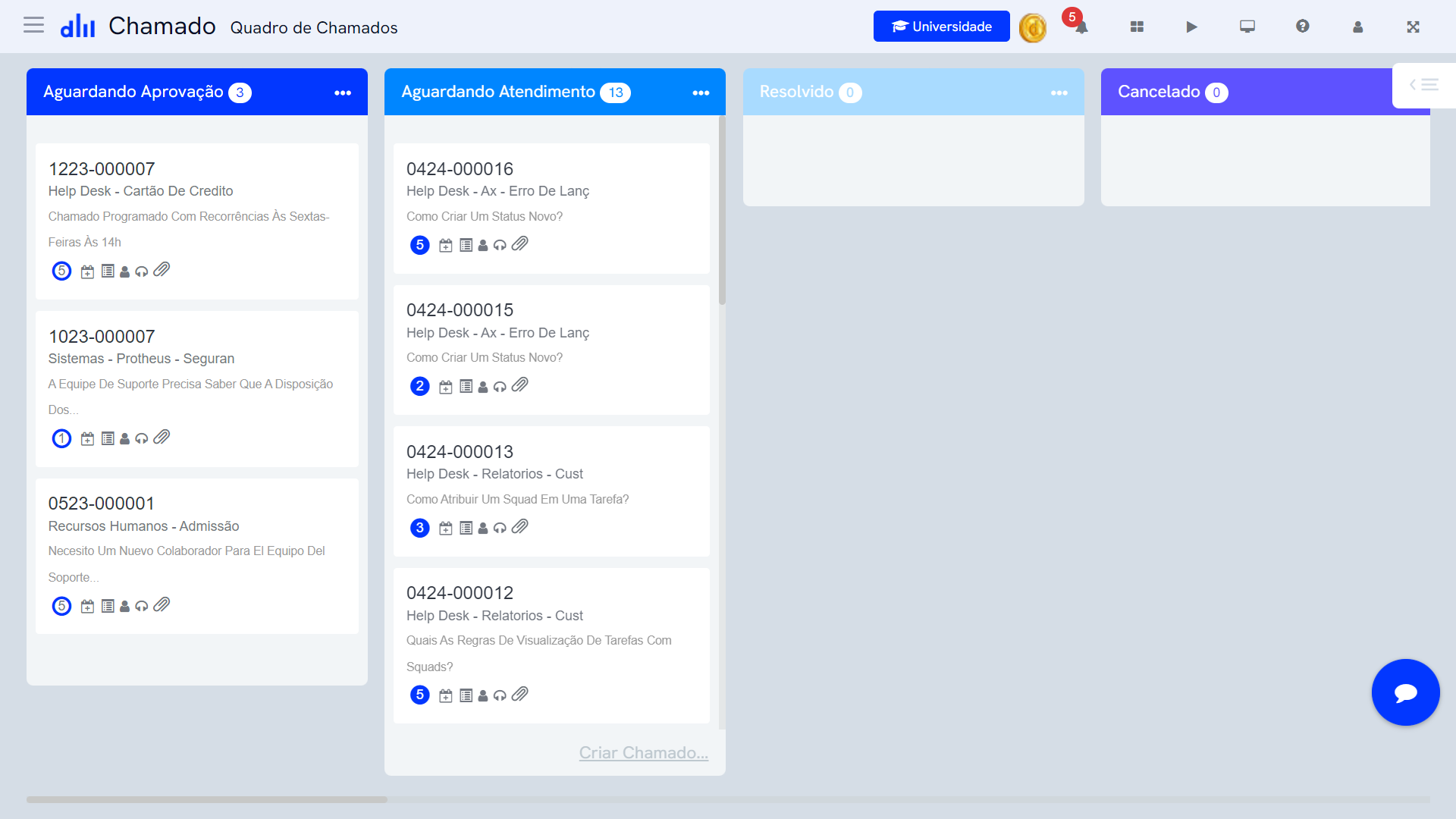The height and width of the screenshot is (819, 1456).
Task: Click priority badge 3 on ticket 0424-000013
Action: pyautogui.click(x=419, y=528)
